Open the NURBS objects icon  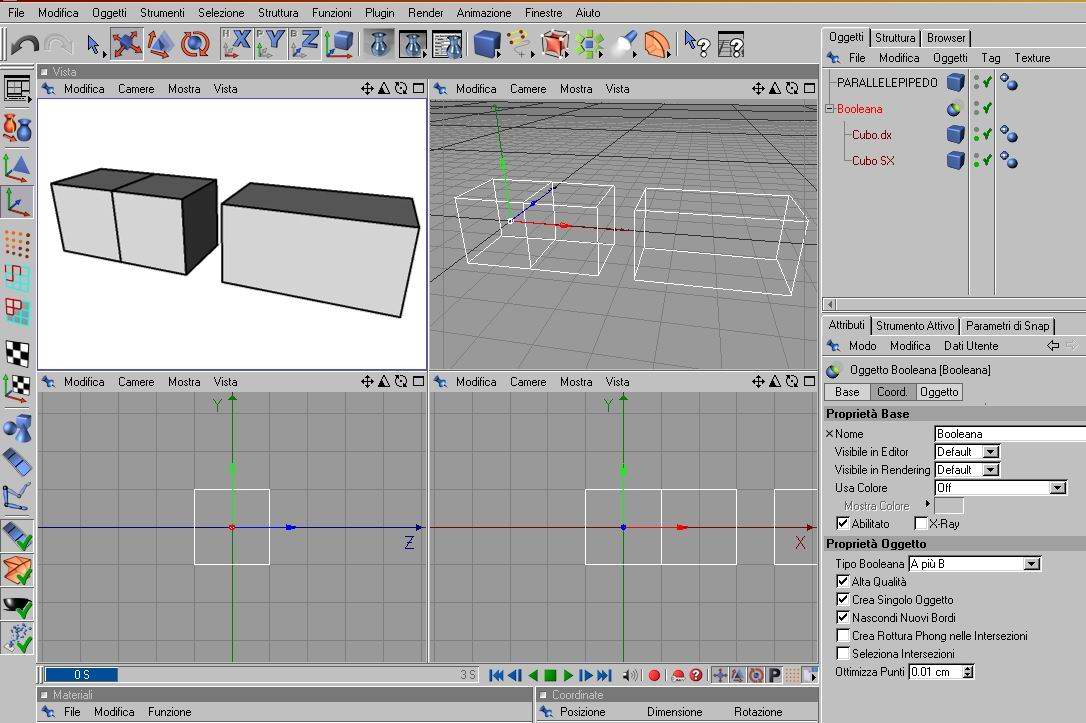(554, 44)
